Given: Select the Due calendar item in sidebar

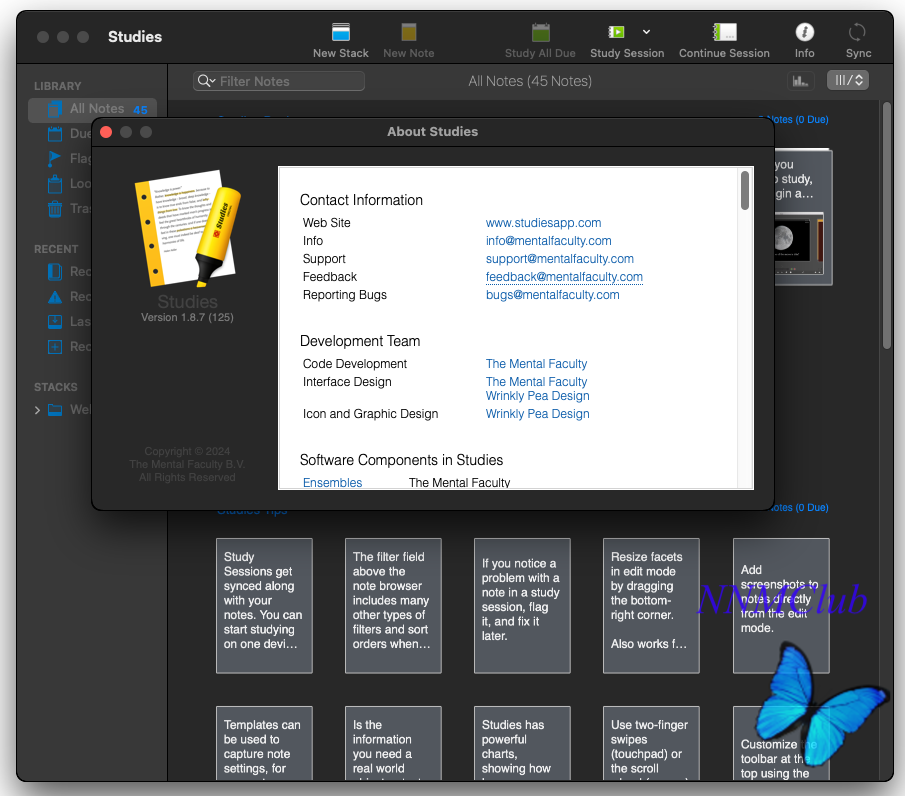Looking at the screenshot, I should pos(55,134).
